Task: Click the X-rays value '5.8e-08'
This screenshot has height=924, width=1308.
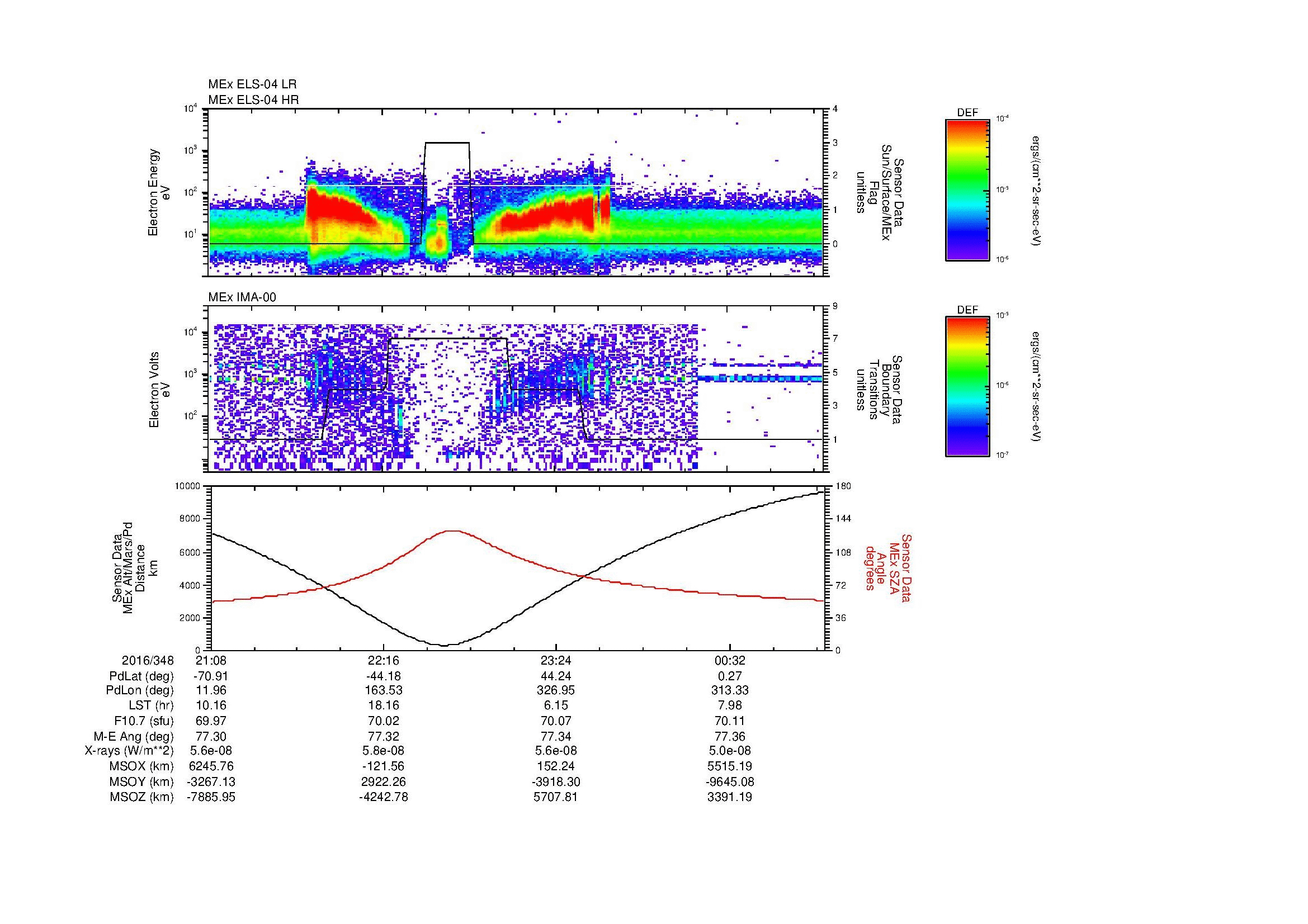Action: [384, 751]
